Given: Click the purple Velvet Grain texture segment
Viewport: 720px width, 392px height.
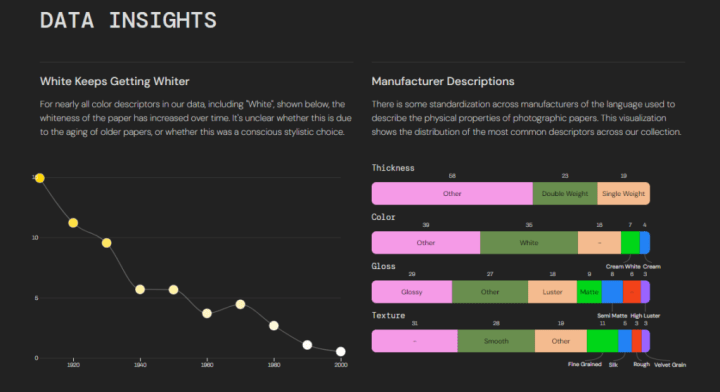Looking at the screenshot, I should [x=646, y=341].
